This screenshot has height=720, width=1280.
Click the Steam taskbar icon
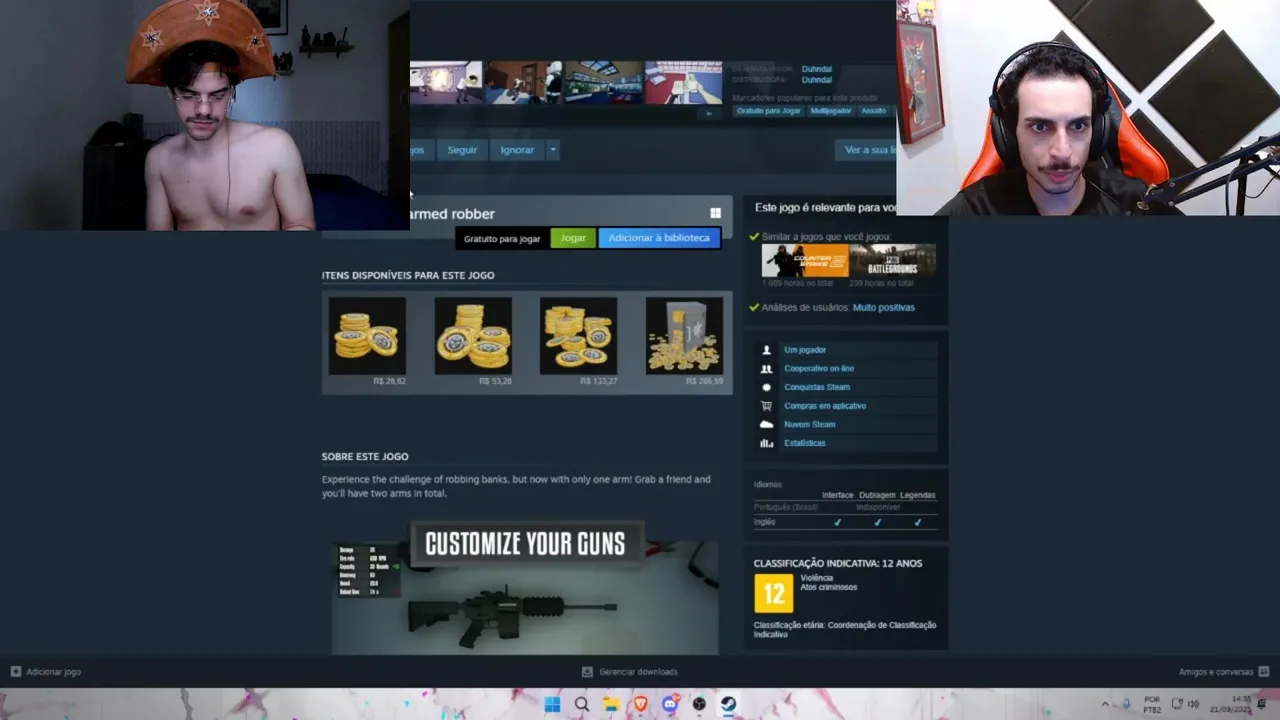click(x=728, y=704)
